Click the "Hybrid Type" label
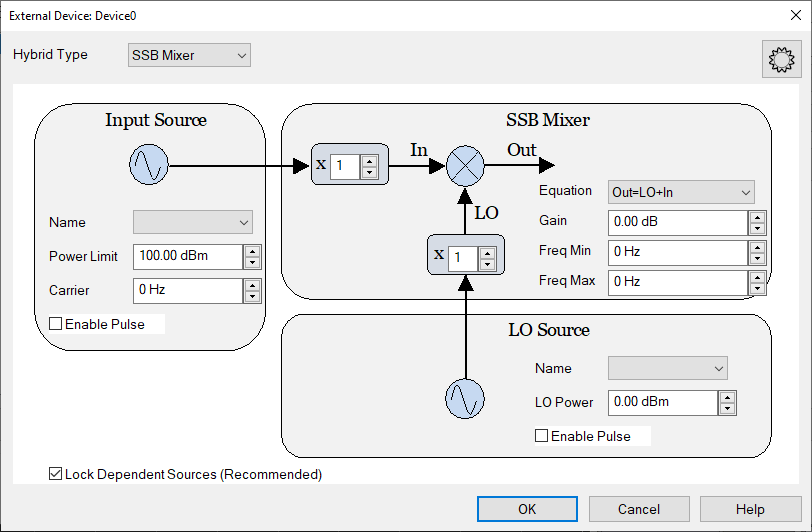 (x=50, y=54)
